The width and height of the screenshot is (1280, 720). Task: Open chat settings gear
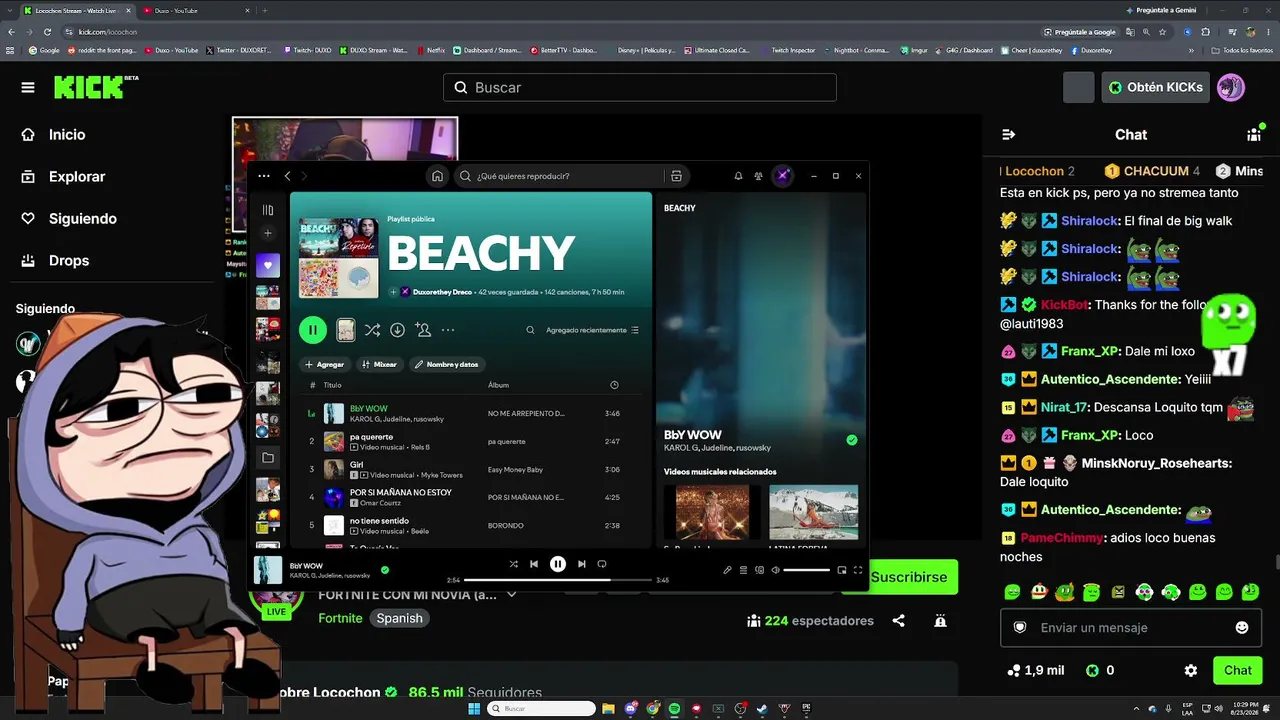click(x=1190, y=671)
